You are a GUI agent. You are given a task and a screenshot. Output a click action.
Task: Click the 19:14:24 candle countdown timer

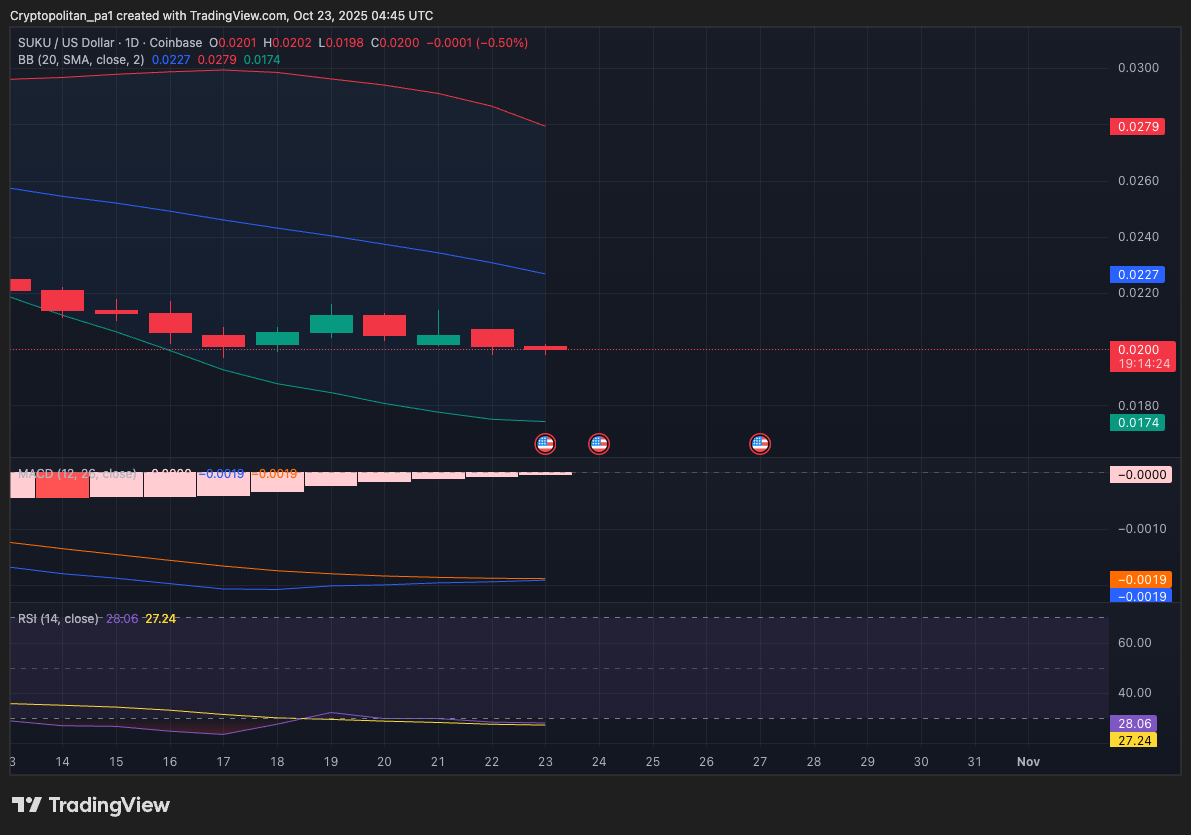[x=1142, y=364]
